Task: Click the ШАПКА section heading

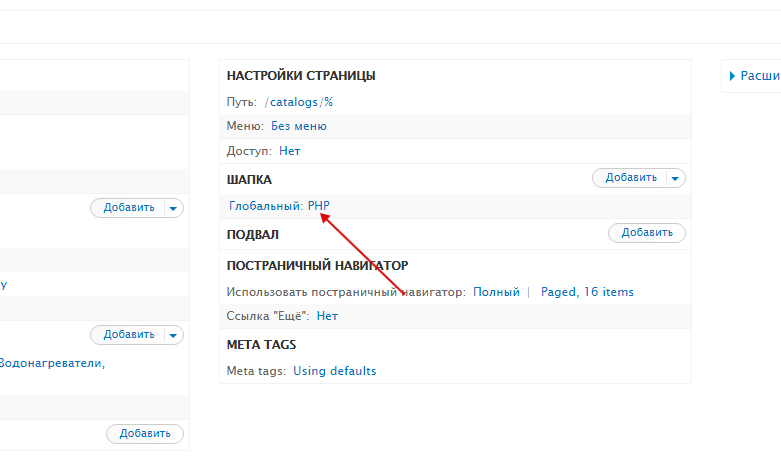Action: (249, 179)
